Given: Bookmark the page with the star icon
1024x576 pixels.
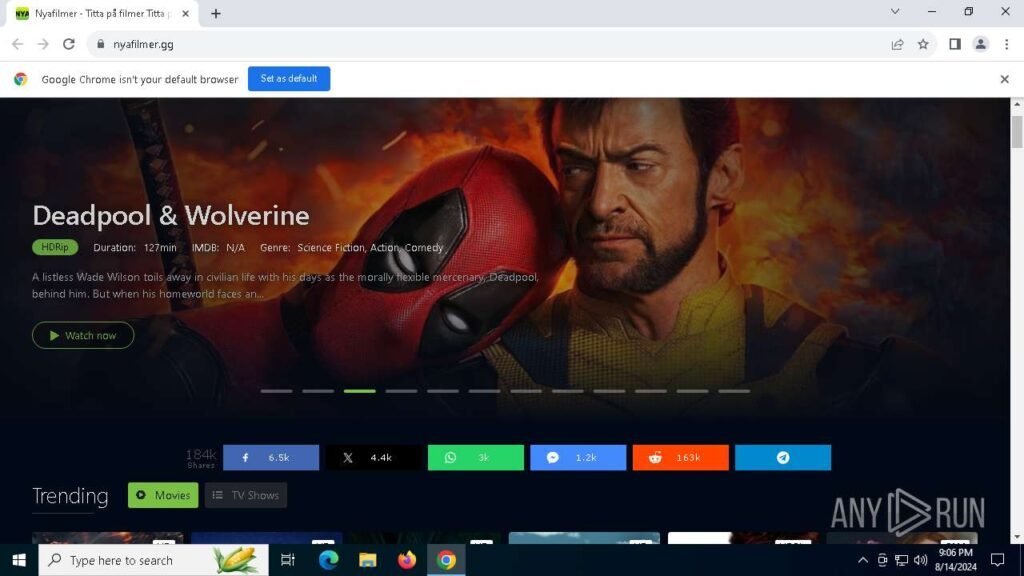Looking at the screenshot, I should pos(922,44).
